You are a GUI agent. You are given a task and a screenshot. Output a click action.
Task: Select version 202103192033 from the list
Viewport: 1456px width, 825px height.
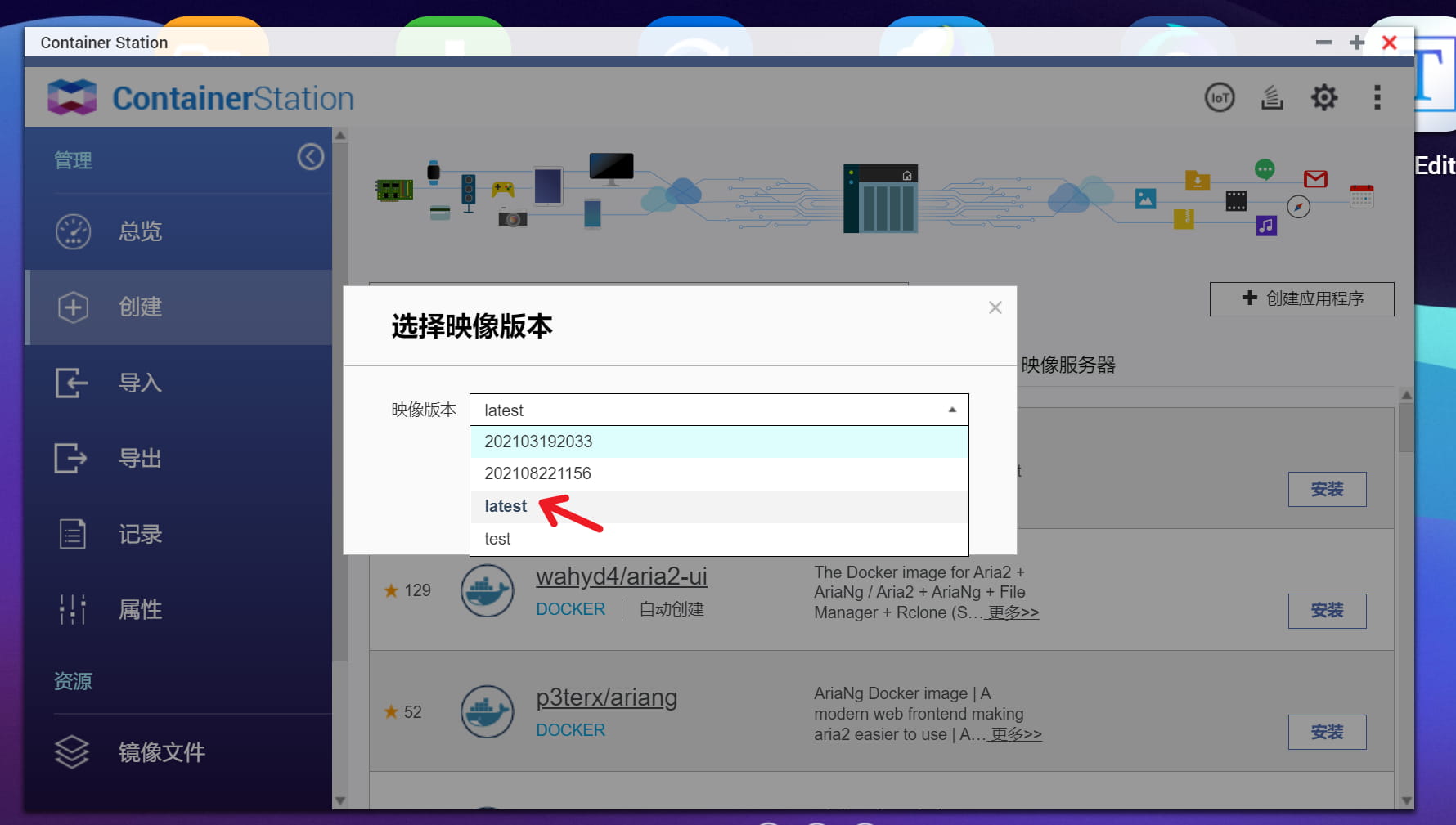coord(537,442)
